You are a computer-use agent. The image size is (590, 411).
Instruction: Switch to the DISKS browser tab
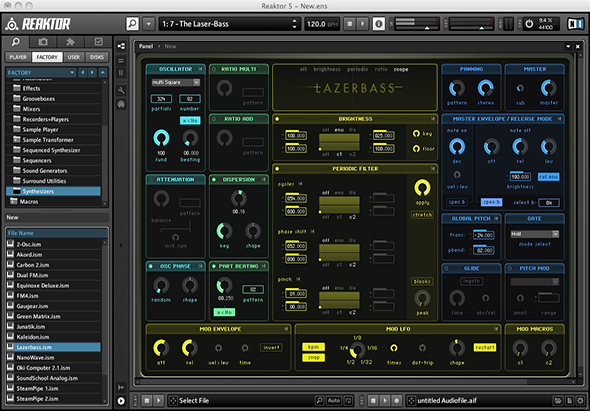coord(97,57)
